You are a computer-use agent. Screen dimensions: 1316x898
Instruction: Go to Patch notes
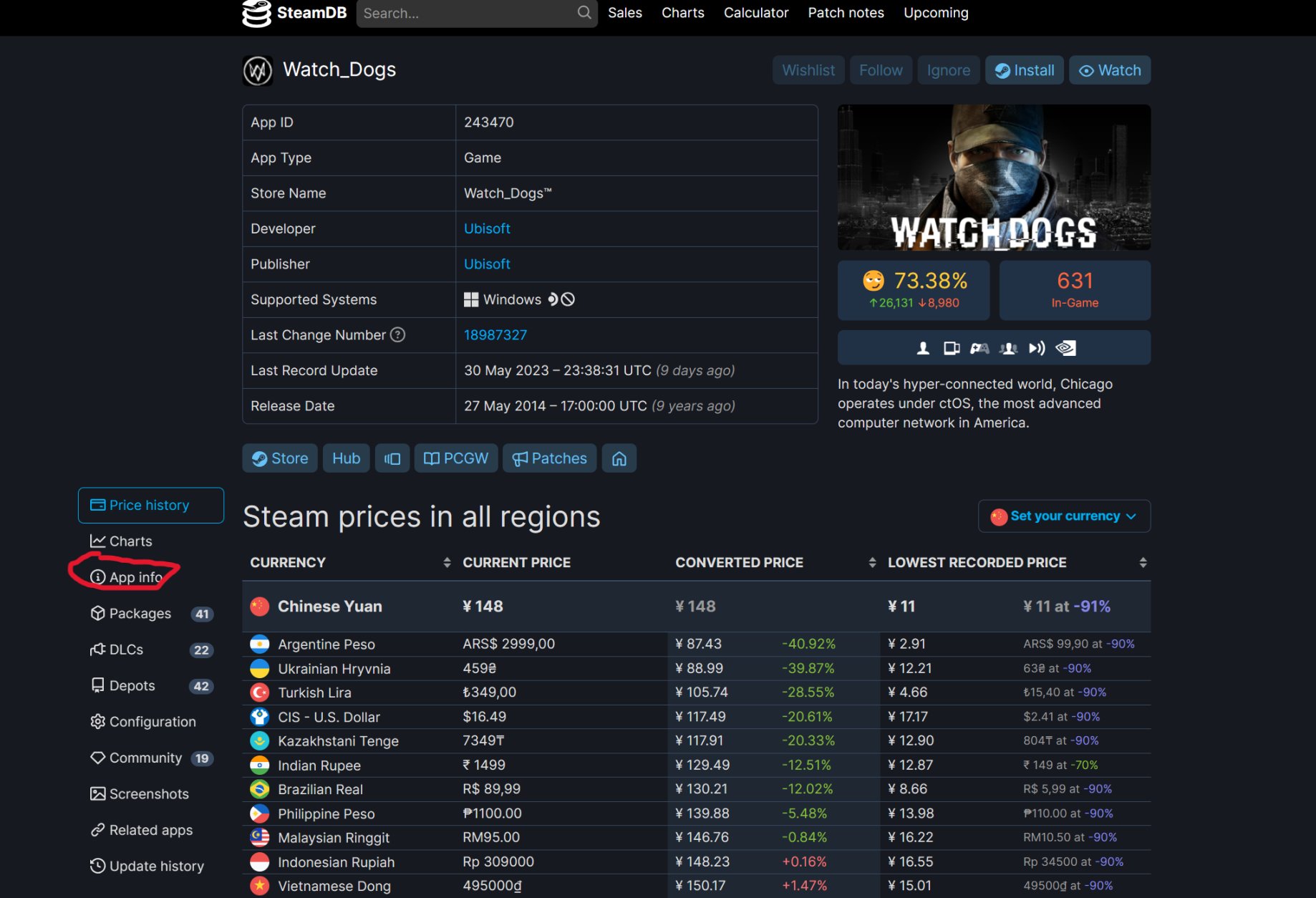point(846,13)
